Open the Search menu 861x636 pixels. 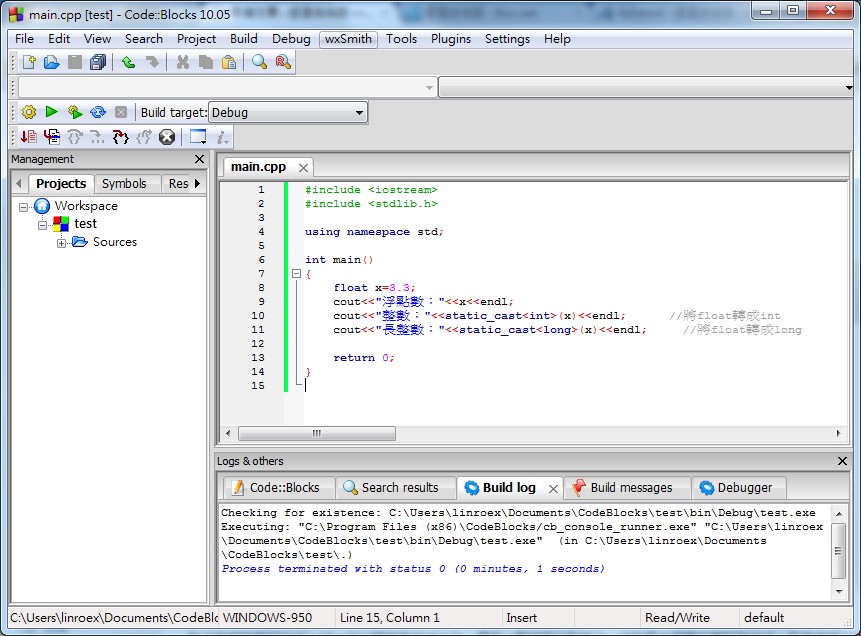pos(144,39)
